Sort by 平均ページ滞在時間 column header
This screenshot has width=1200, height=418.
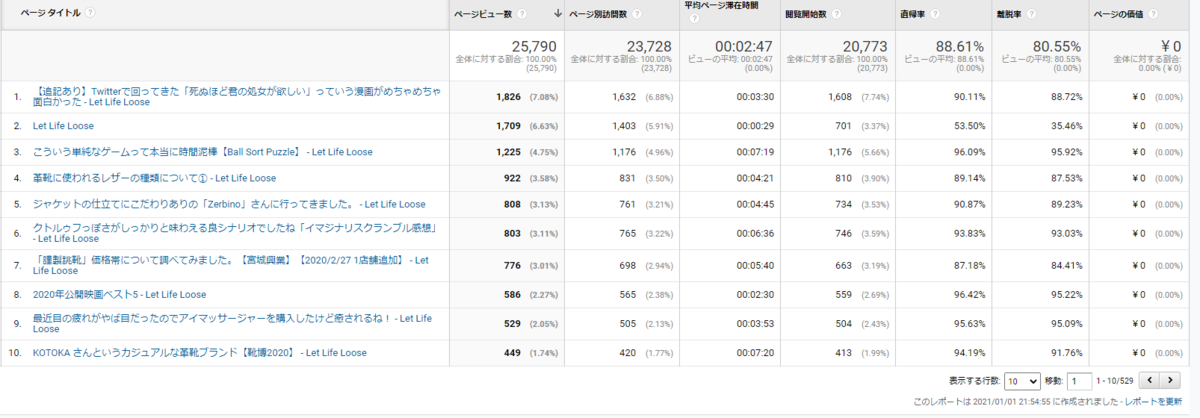tap(721, 6)
